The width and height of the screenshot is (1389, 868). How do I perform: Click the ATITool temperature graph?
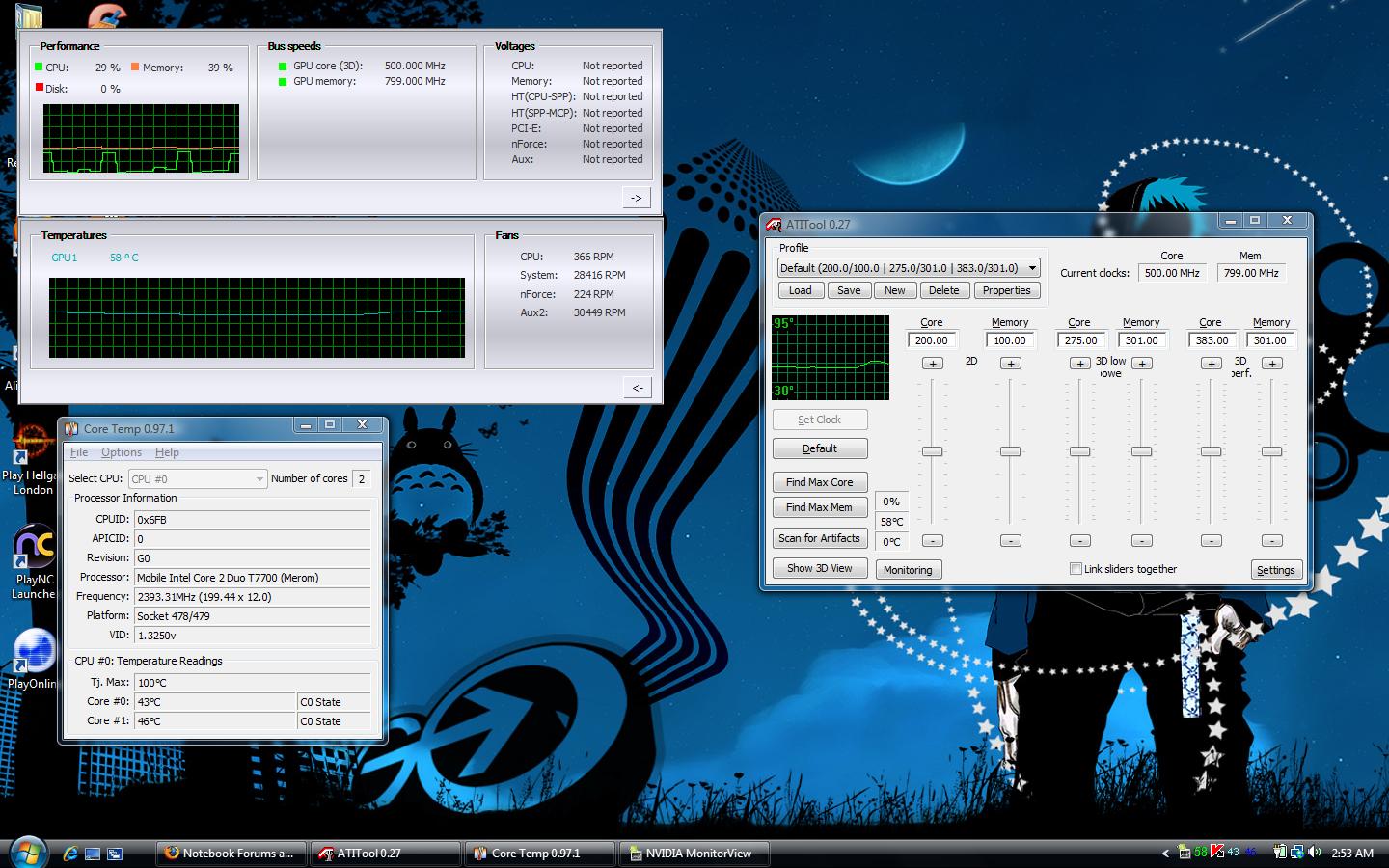pos(831,357)
